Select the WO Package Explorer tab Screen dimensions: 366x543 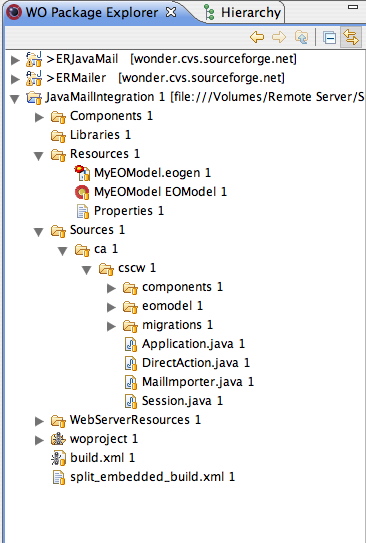(91, 12)
